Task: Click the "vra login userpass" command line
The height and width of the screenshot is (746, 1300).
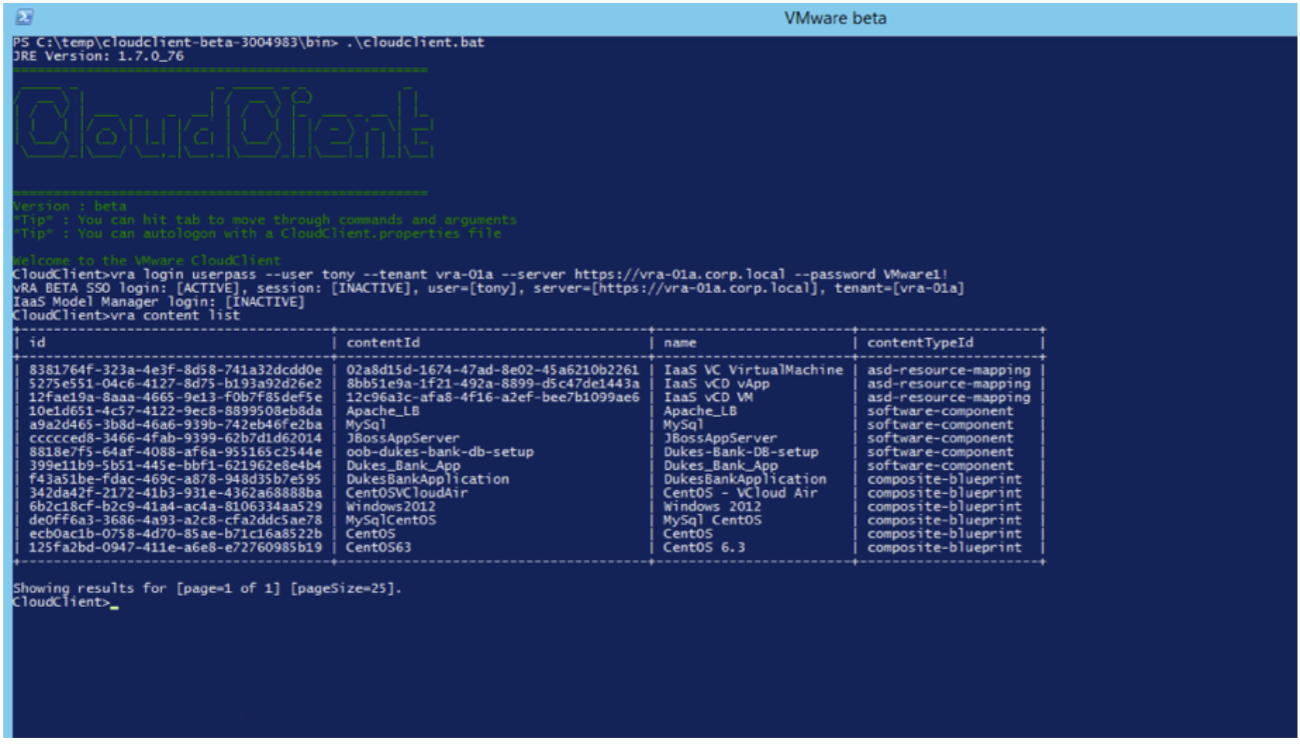Action: 480,274
